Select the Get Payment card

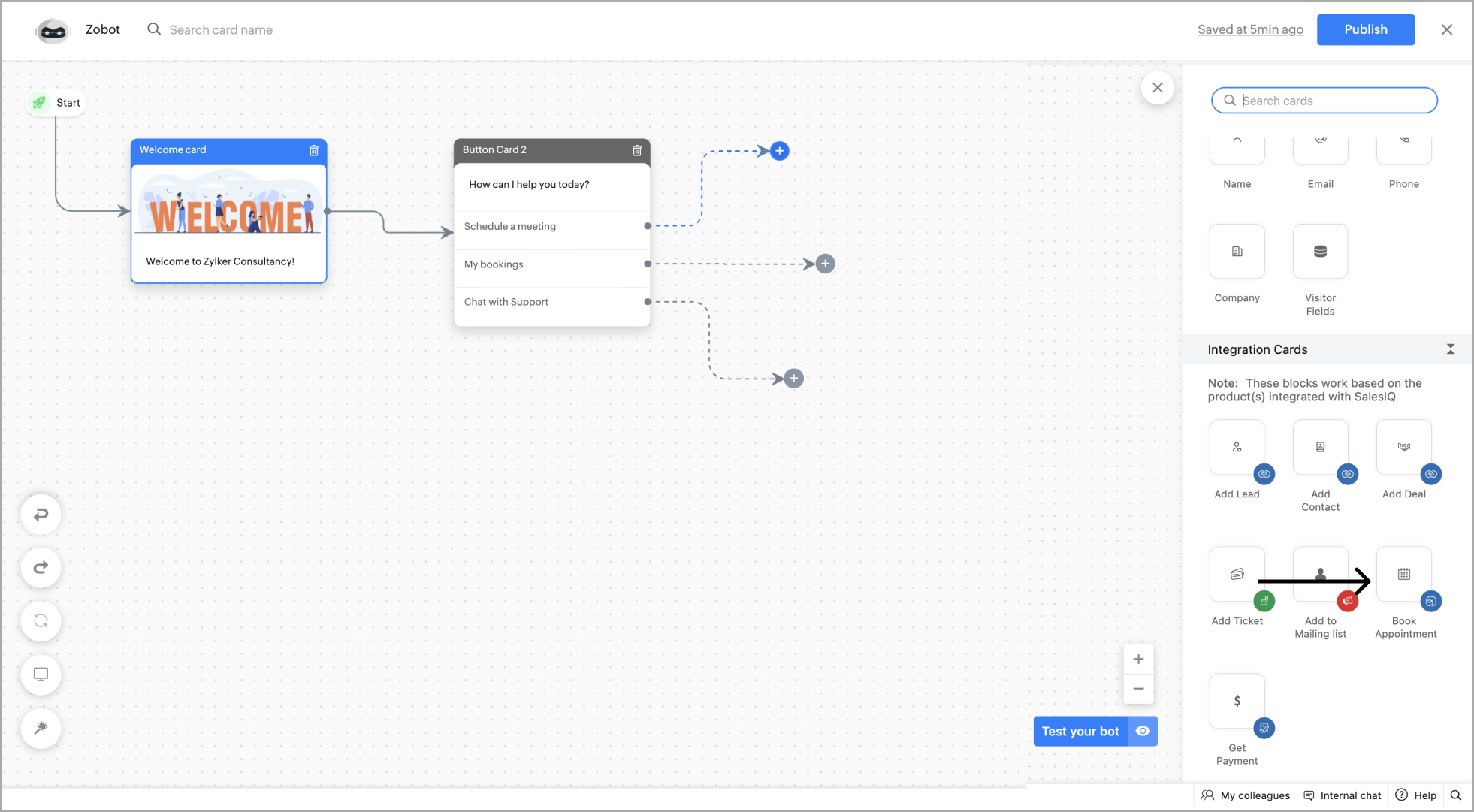tap(1237, 702)
